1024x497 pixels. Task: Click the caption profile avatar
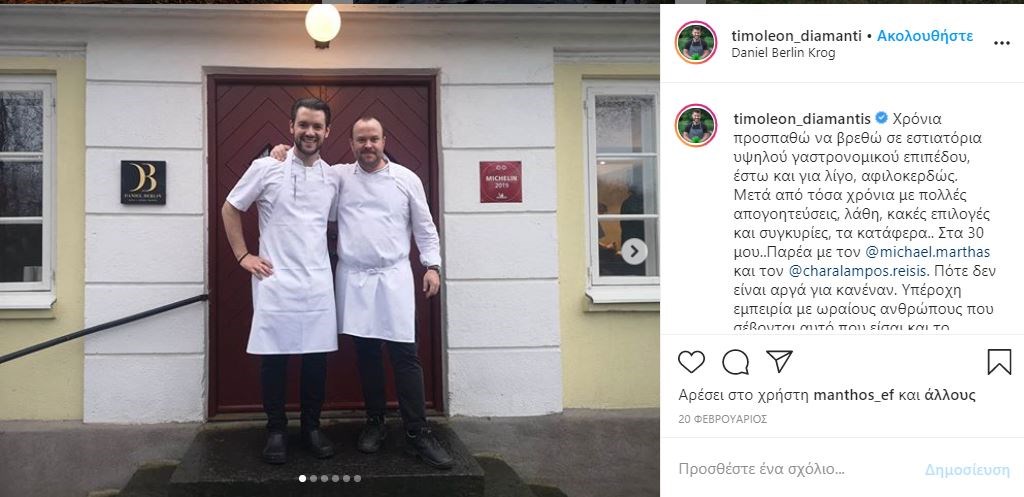click(x=696, y=125)
